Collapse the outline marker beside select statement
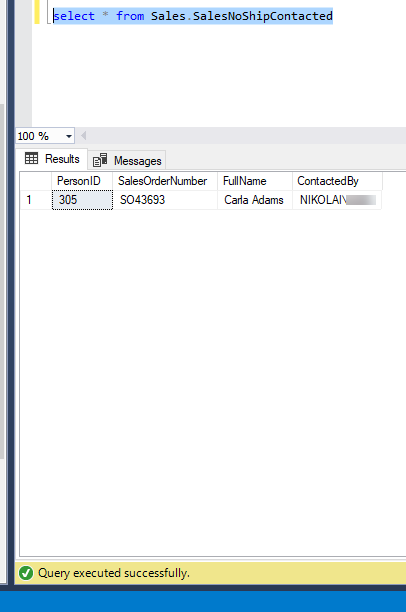 (49, 16)
